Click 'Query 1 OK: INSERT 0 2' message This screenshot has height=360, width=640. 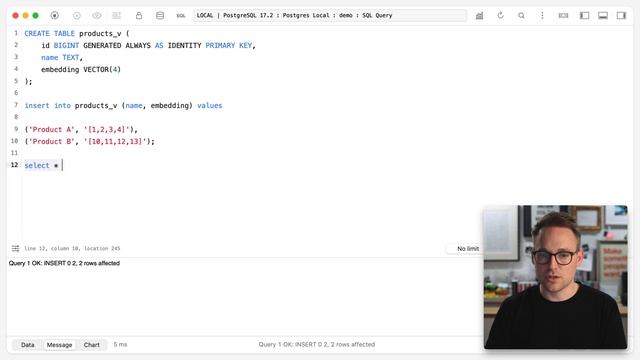pos(64,263)
